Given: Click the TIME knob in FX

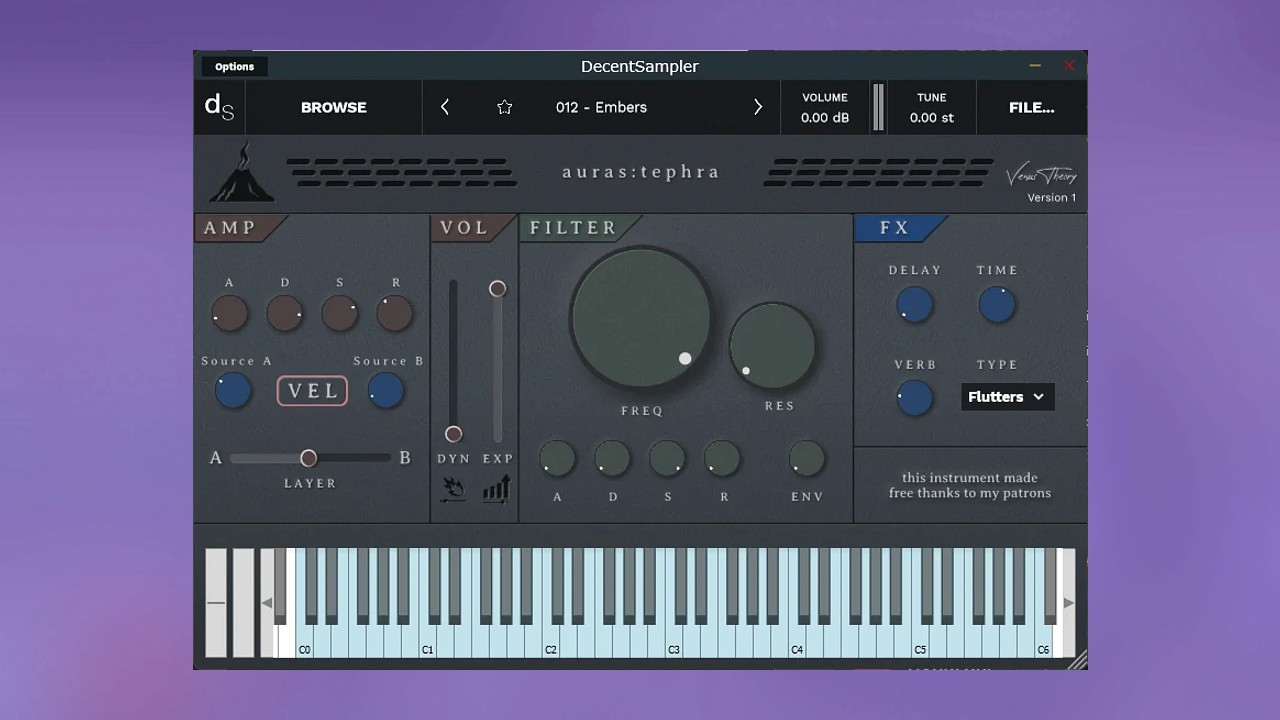Looking at the screenshot, I should [997, 305].
